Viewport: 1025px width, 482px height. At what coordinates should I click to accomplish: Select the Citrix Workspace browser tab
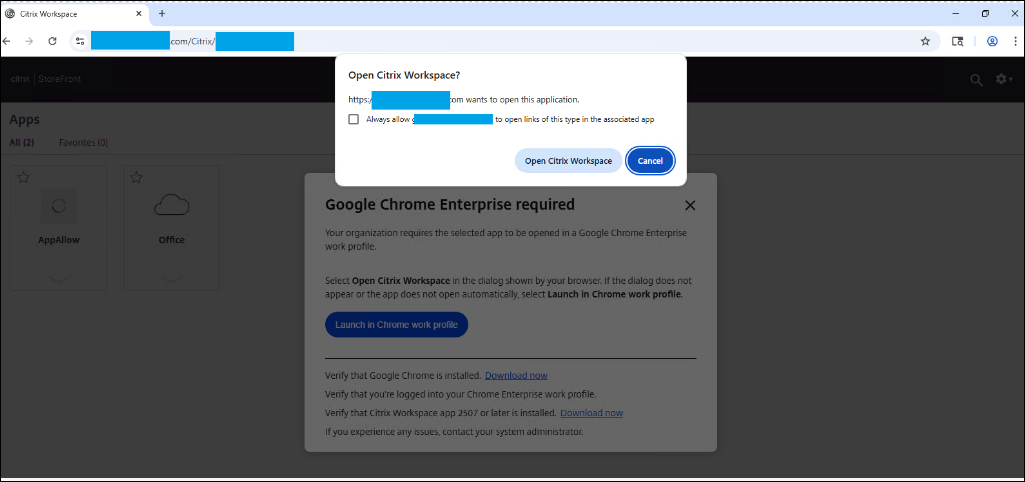74,14
